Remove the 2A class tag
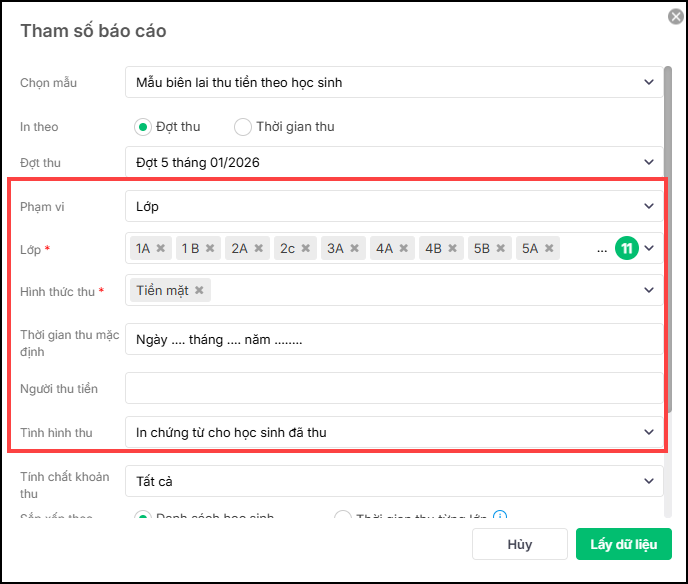 (259, 248)
